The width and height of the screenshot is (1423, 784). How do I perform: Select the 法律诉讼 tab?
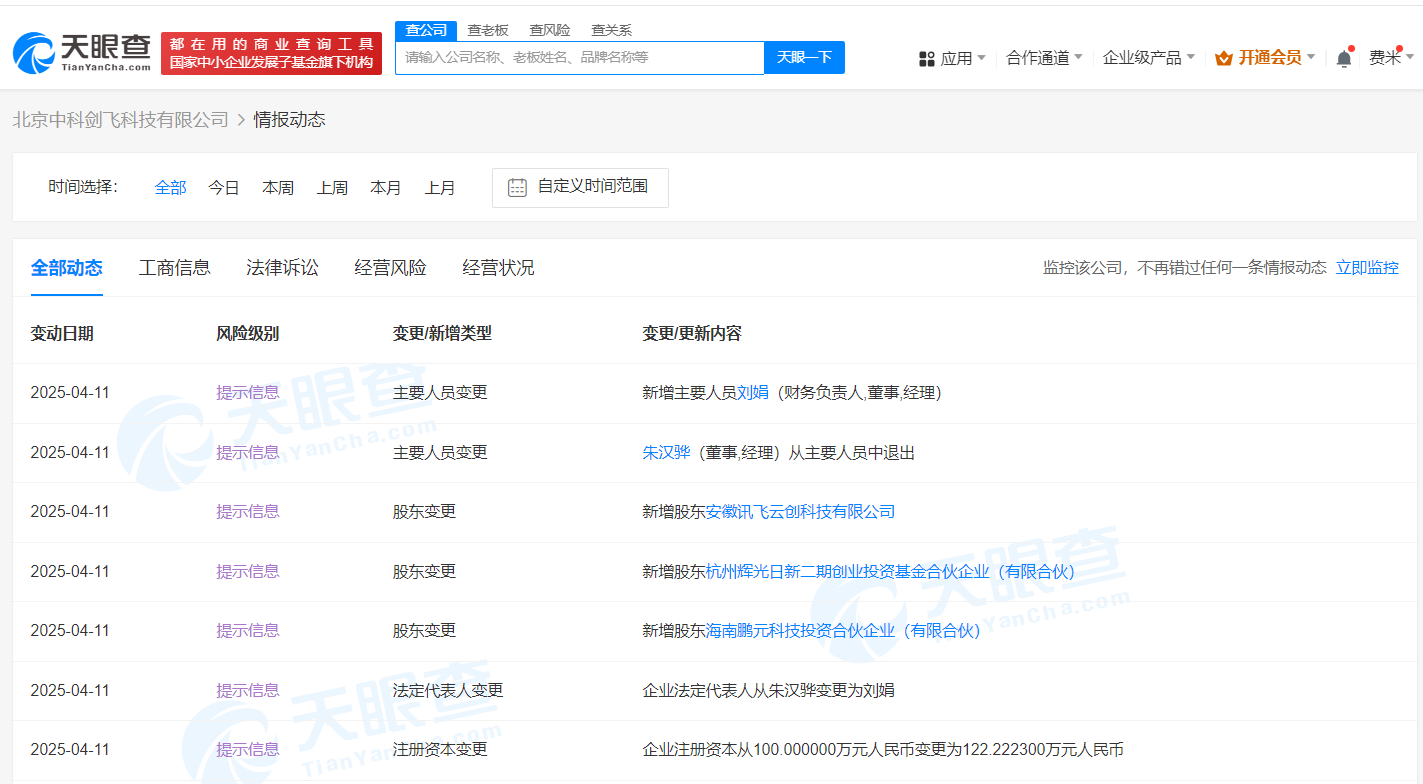click(282, 267)
